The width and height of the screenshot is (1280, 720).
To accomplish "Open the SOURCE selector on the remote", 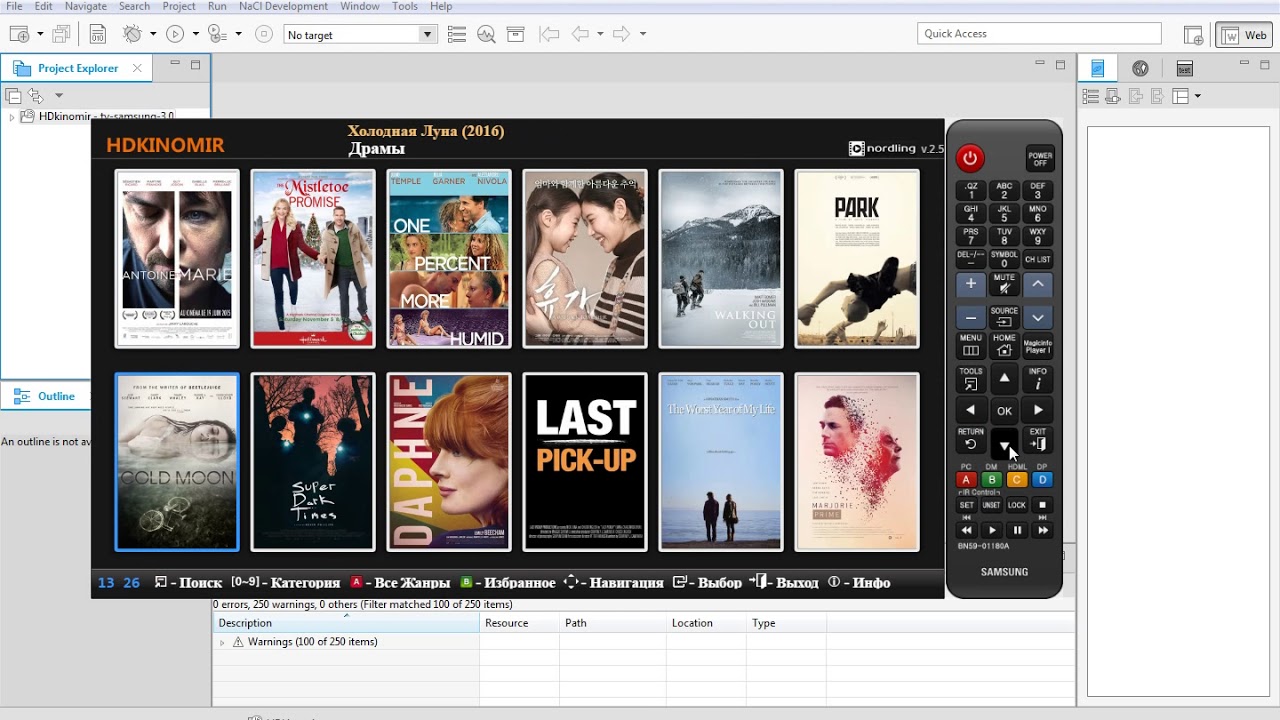I will point(1004,318).
